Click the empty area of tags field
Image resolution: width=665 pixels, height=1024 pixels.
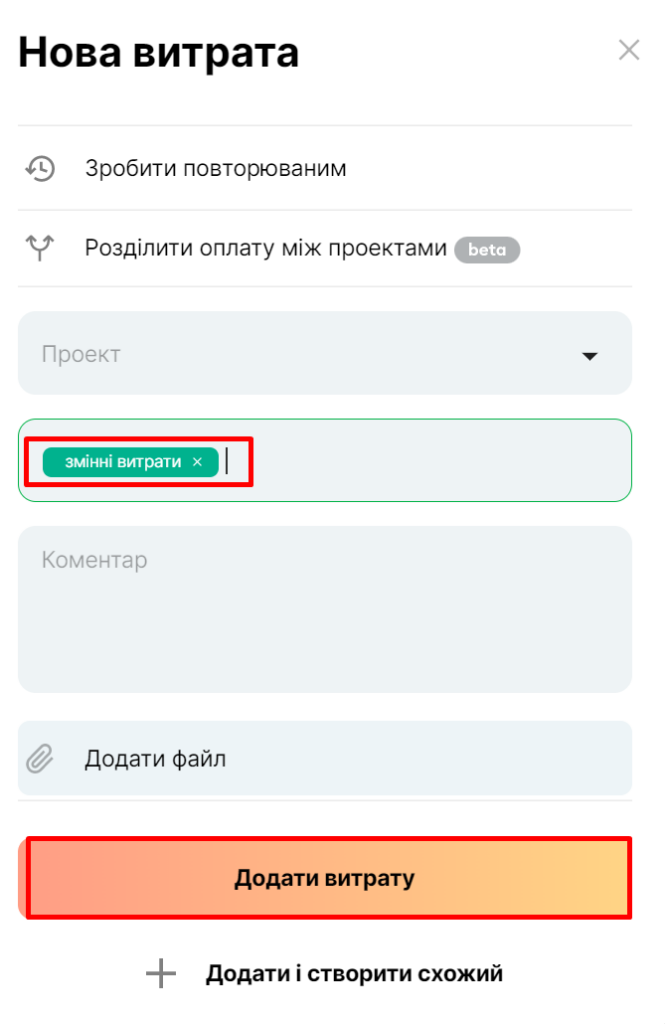click(x=431, y=461)
